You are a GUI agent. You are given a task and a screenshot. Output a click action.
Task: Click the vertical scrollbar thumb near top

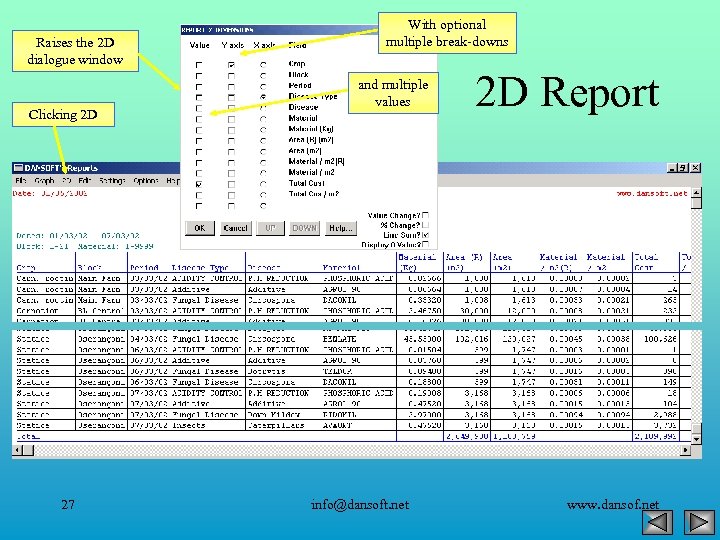click(x=696, y=203)
